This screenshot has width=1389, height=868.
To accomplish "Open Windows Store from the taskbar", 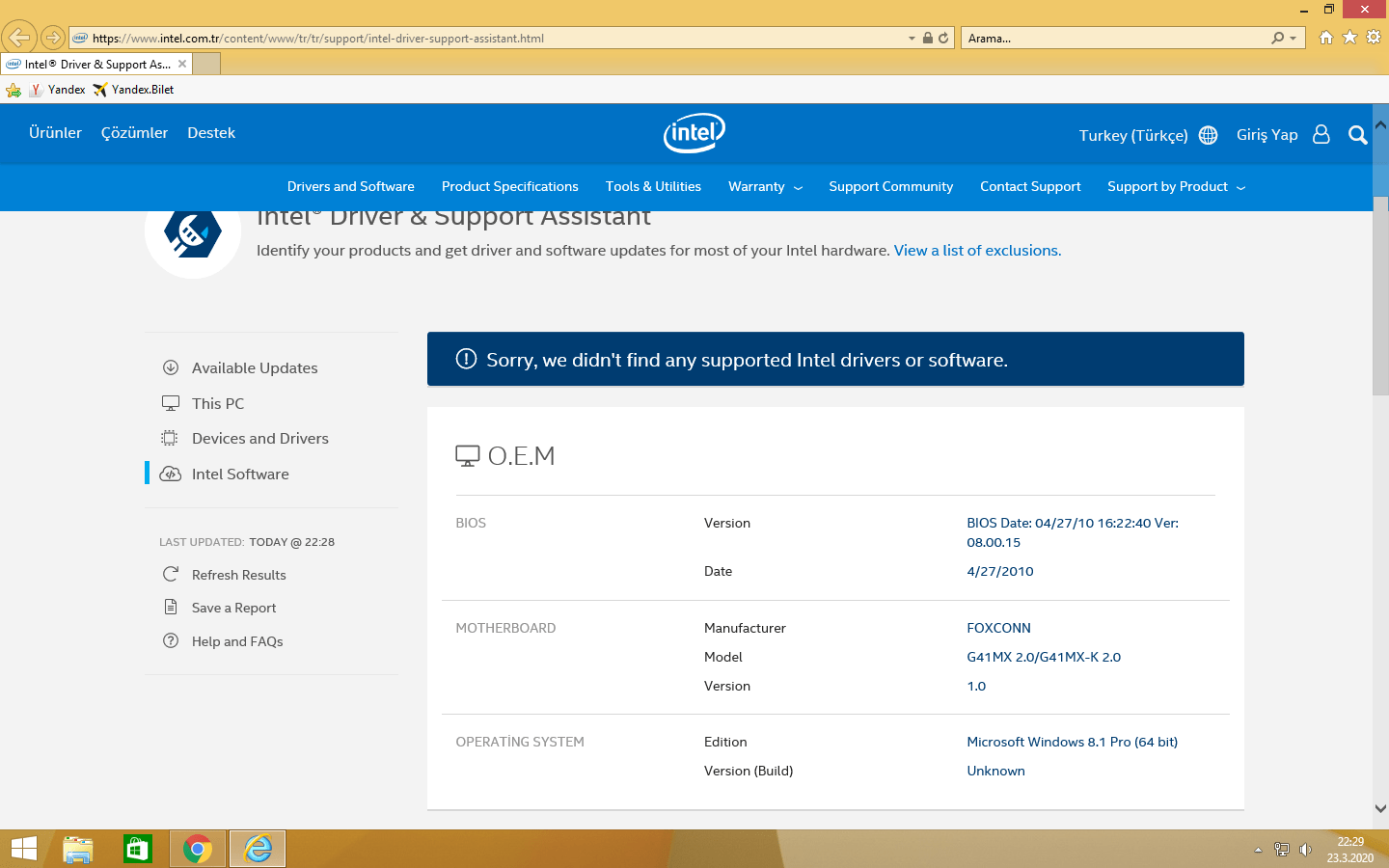I will 138,849.
